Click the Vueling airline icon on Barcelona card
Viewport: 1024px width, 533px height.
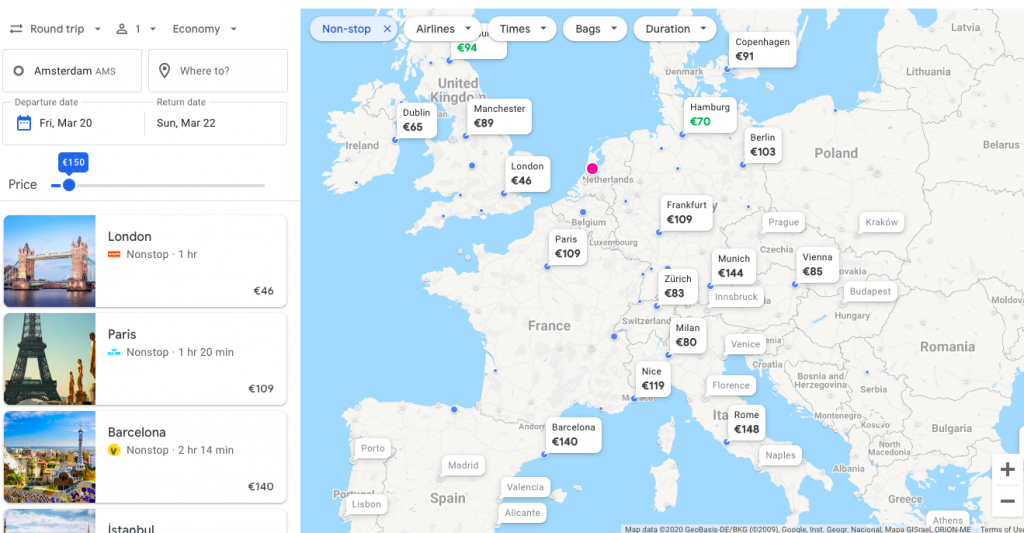(x=114, y=450)
